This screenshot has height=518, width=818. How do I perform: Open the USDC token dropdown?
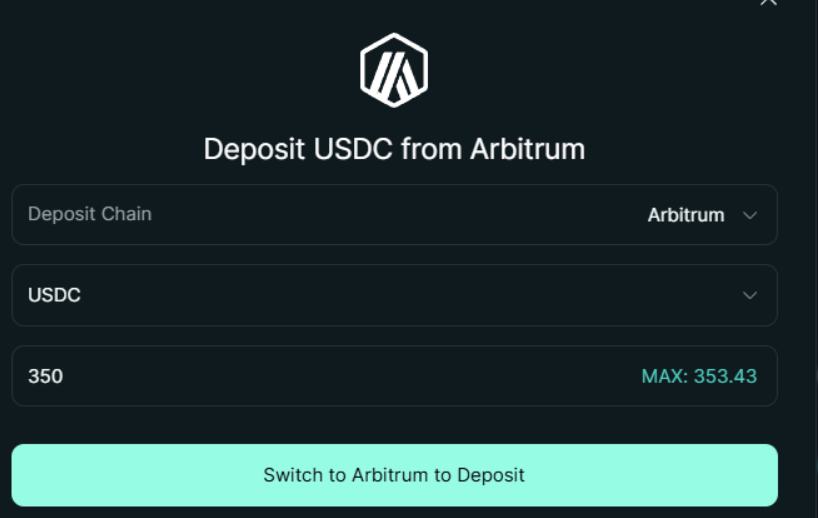coord(394,295)
